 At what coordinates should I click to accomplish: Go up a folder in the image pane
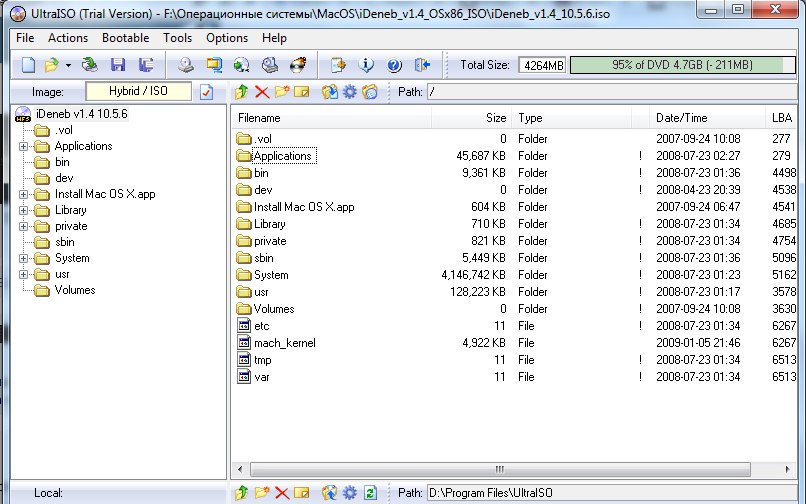(x=242, y=92)
